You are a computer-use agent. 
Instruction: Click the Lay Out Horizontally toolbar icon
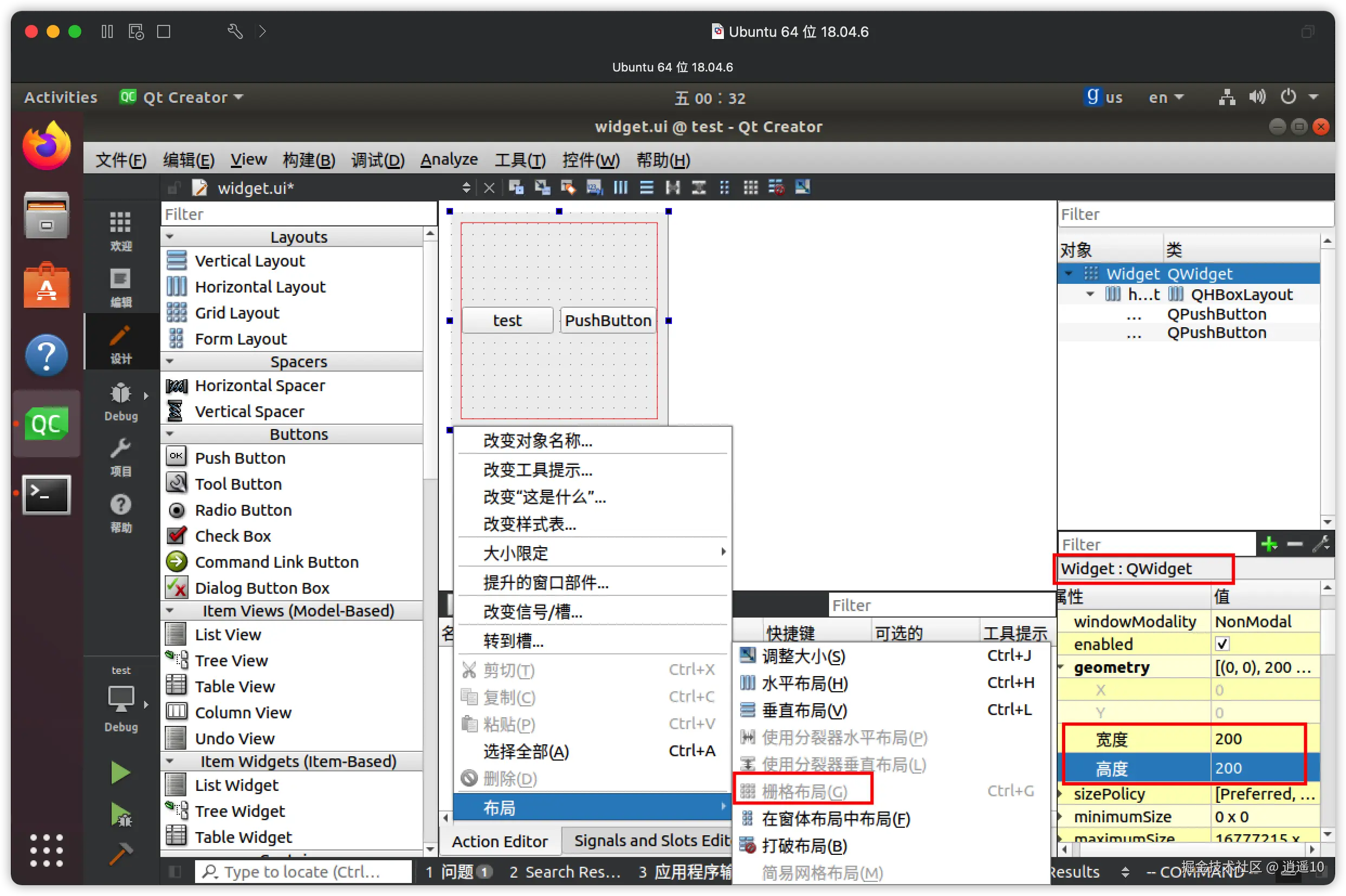pos(620,187)
